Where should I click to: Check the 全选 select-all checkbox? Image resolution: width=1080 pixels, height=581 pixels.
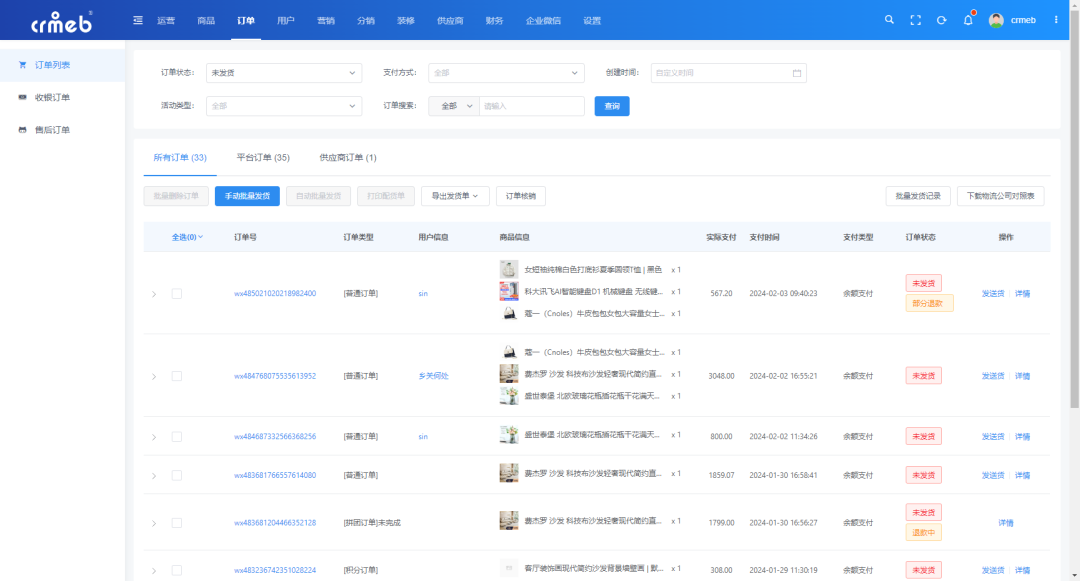[x=185, y=236]
